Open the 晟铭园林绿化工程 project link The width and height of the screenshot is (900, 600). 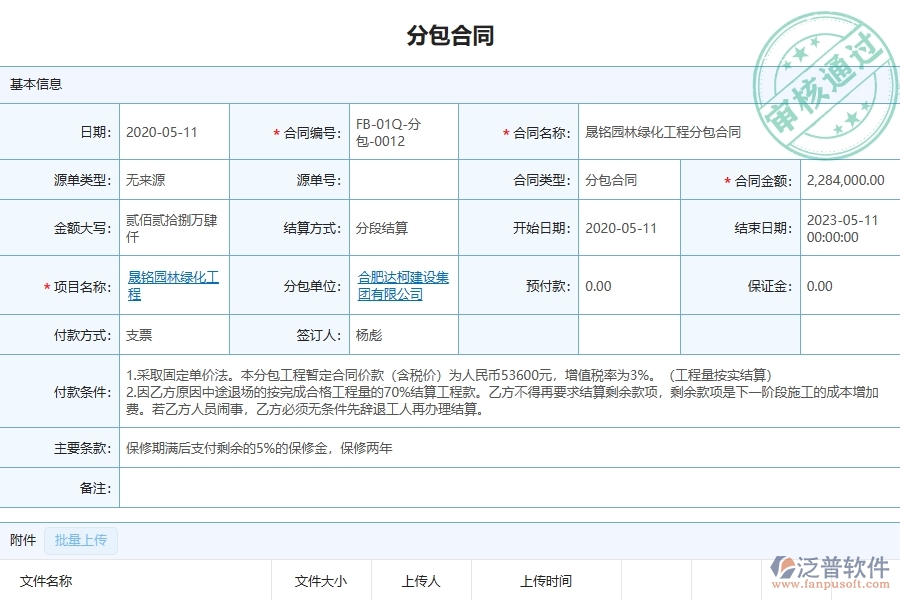170,285
